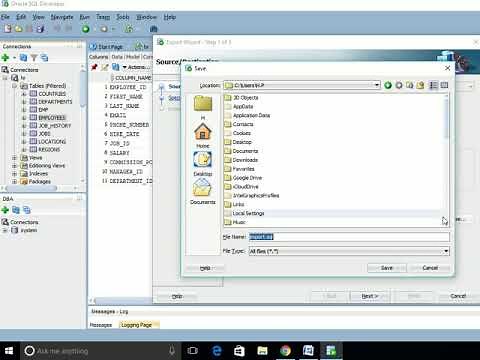480x360 pixels.
Task: Open the Edit menu
Action: click(x=21, y=17)
